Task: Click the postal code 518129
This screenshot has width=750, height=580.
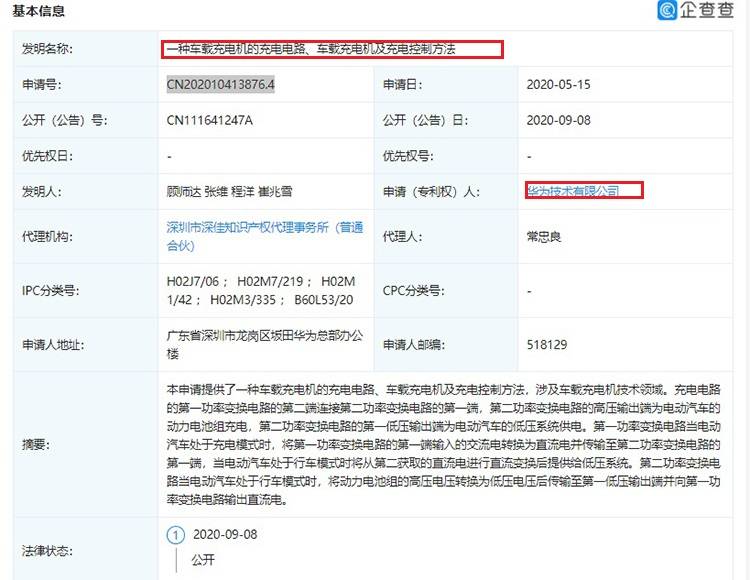Action: click(x=547, y=344)
